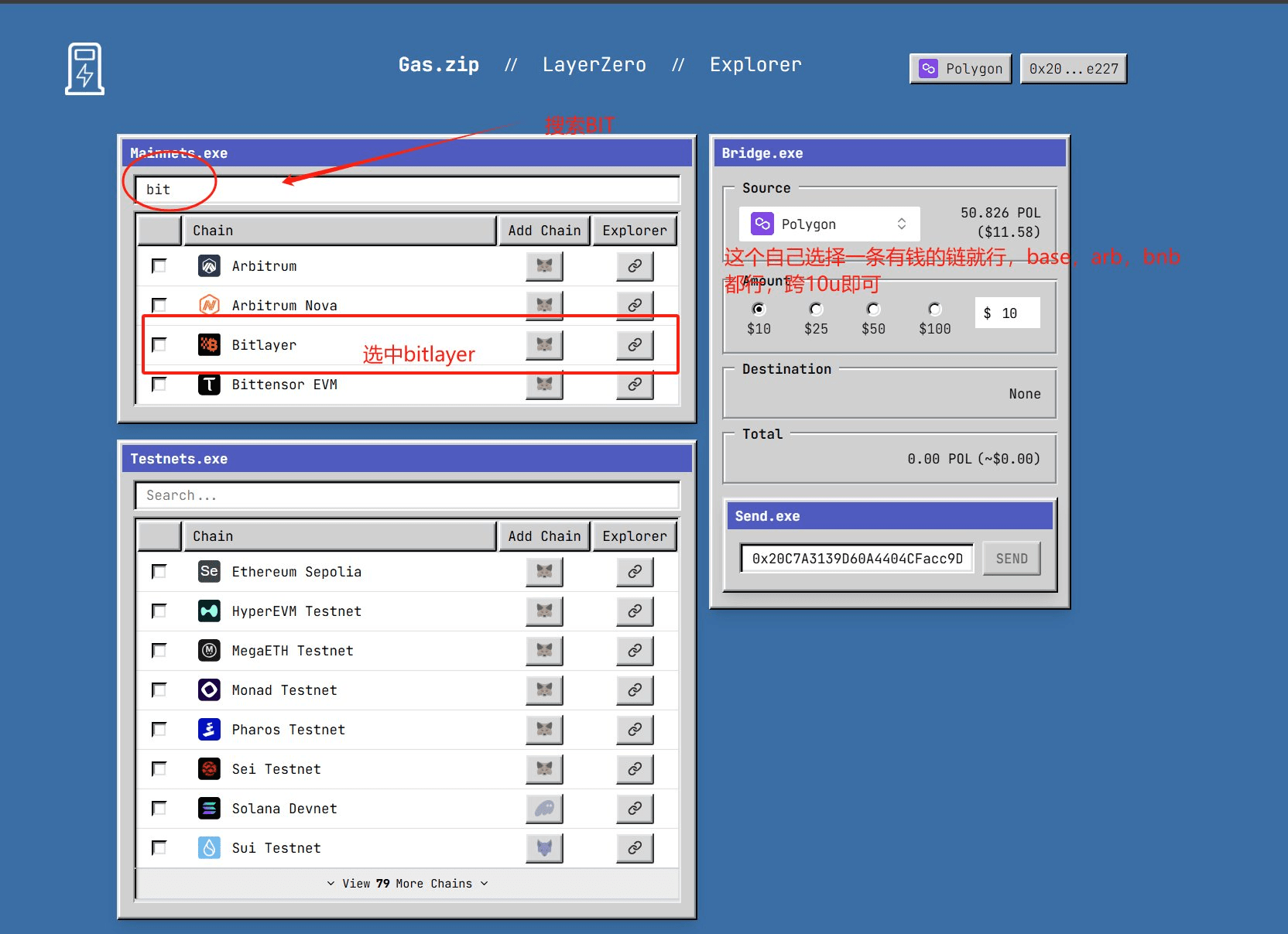Open Pharos Testnet explorer link icon
The height and width of the screenshot is (934, 1288).
(x=635, y=730)
